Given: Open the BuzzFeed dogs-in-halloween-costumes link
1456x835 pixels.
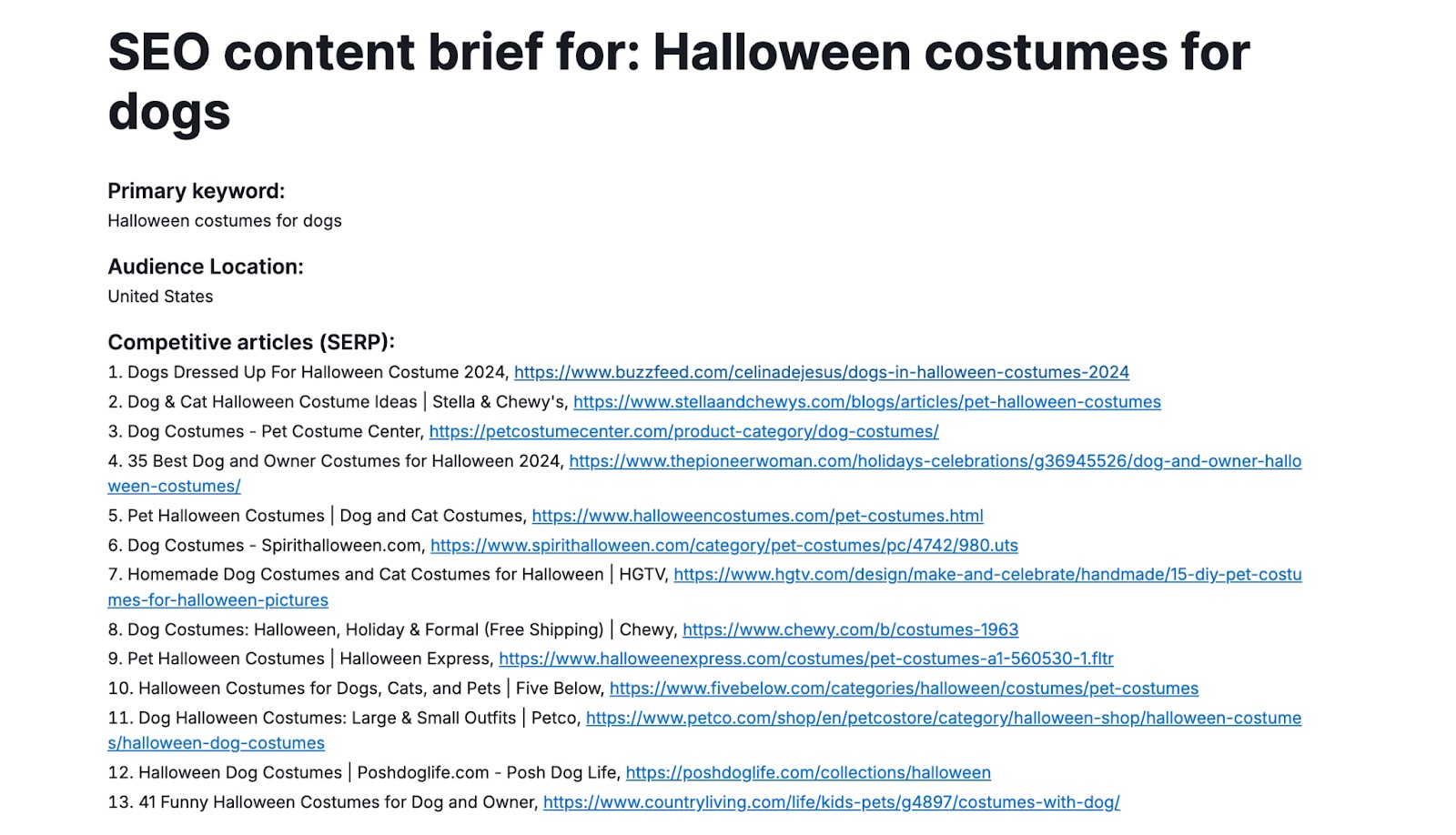Looking at the screenshot, I should click(821, 372).
